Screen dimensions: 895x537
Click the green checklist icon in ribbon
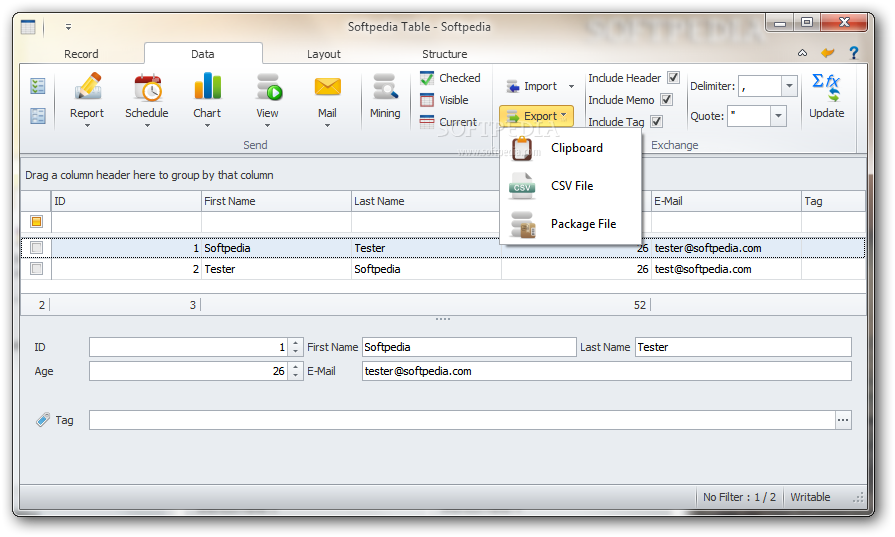click(38, 86)
